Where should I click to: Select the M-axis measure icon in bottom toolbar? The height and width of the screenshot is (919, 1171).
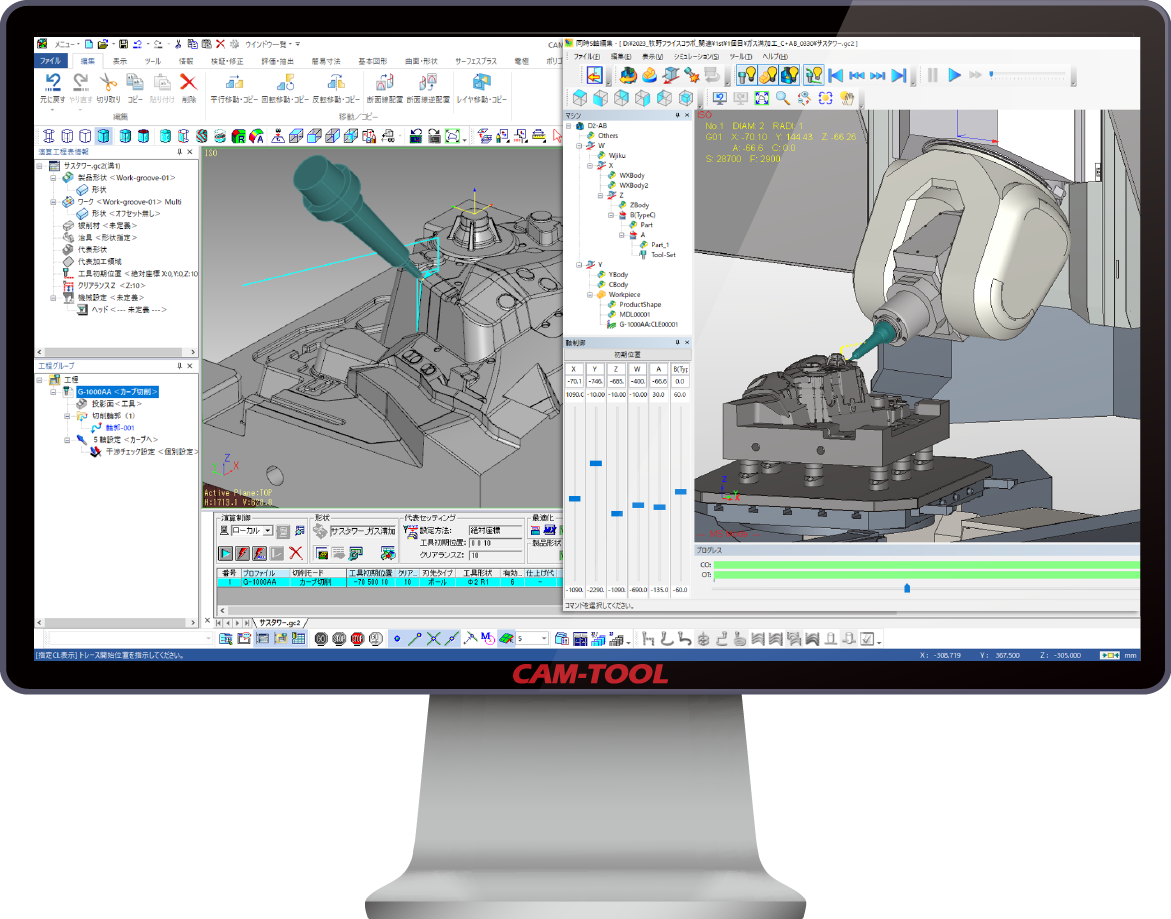(486, 638)
